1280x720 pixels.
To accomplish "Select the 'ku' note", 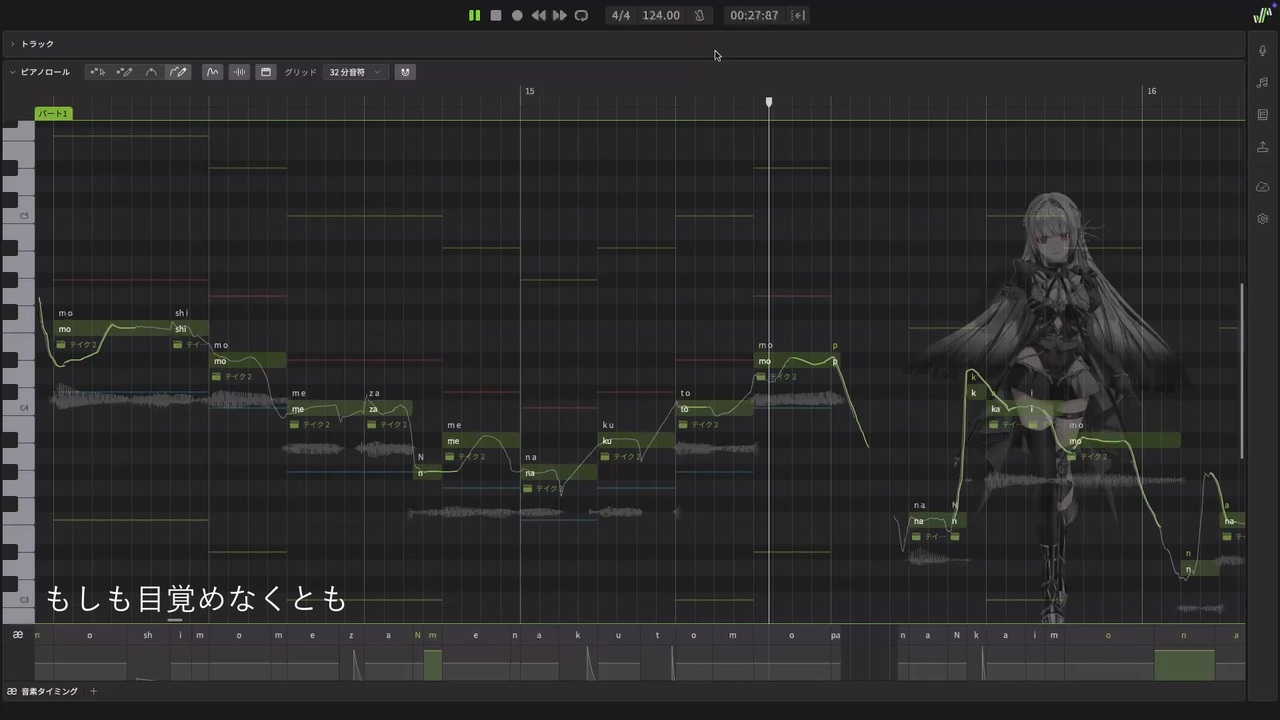I will (636, 441).
